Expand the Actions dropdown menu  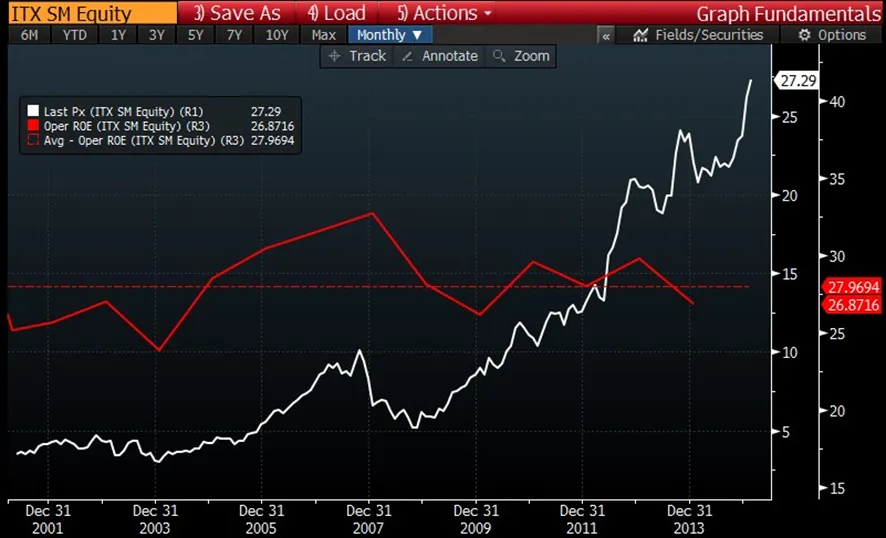point(444,13)
